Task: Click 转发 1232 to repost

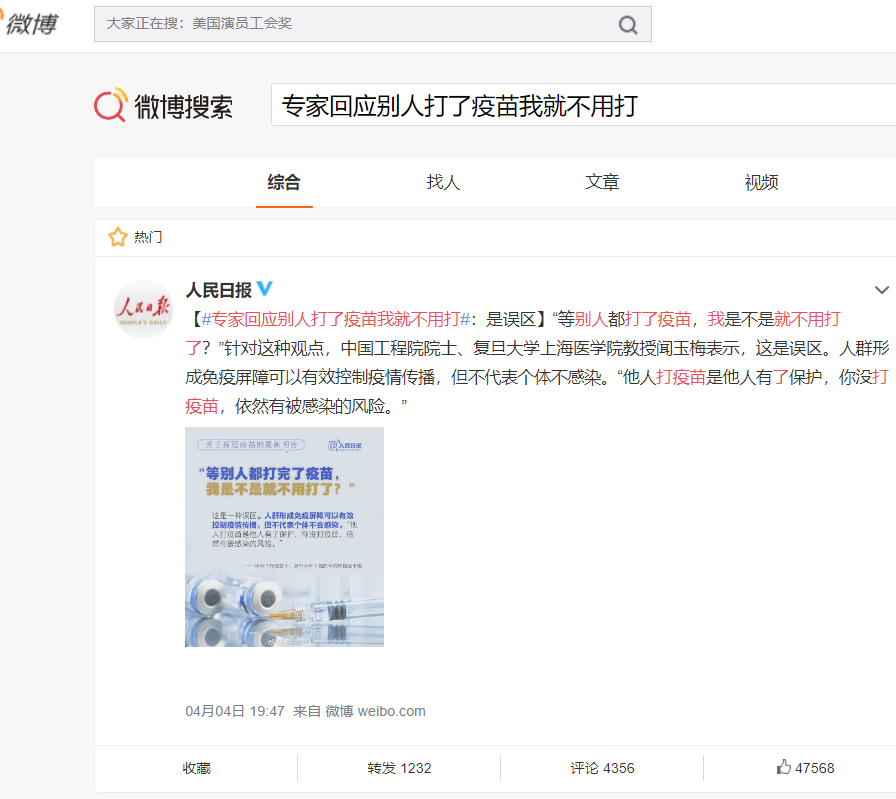Action: pyautogui.click(x=399, y=768)
